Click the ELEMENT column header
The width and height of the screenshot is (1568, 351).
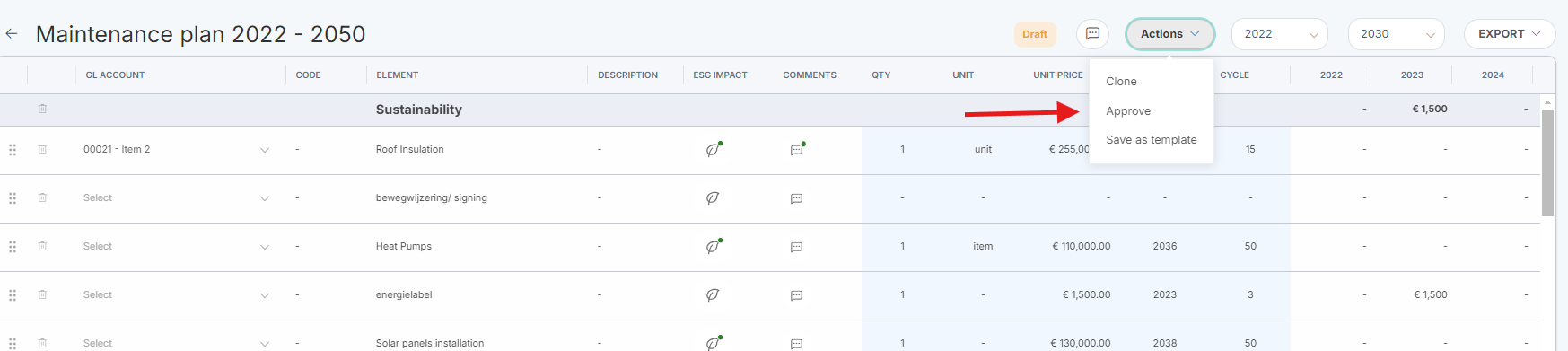tap(397, 75)
